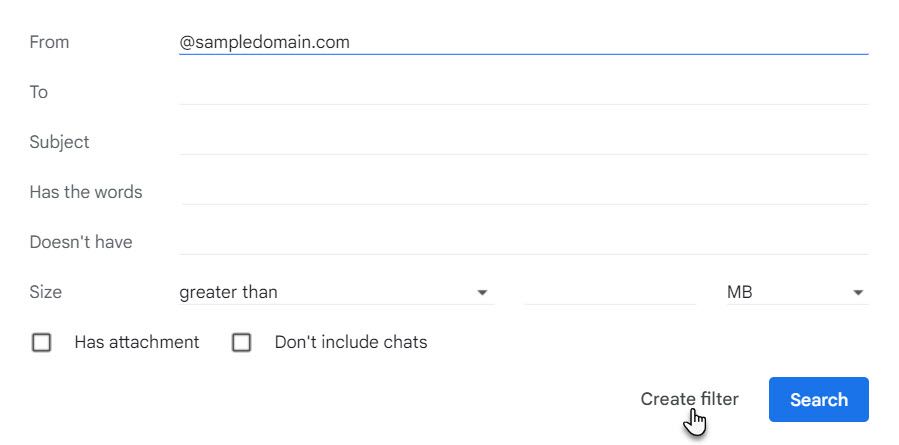Select the Has the words input field
The height and width of the screenshot is (445, 899).
[x=522, y=192]
